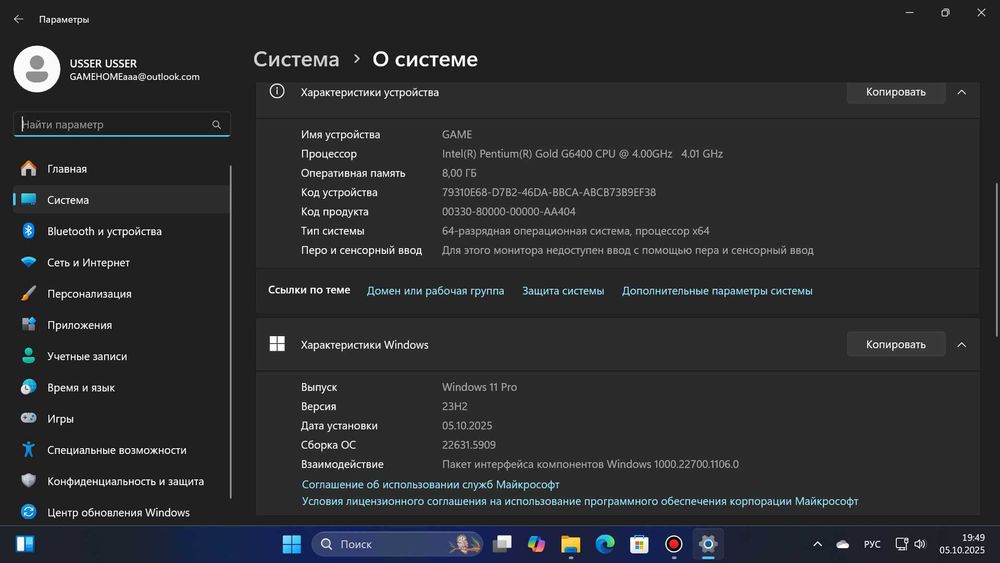1000x563 pixels.
Task: Click taskbar Поиск search box
Action: pyautogui.click(x=397, y=544)
